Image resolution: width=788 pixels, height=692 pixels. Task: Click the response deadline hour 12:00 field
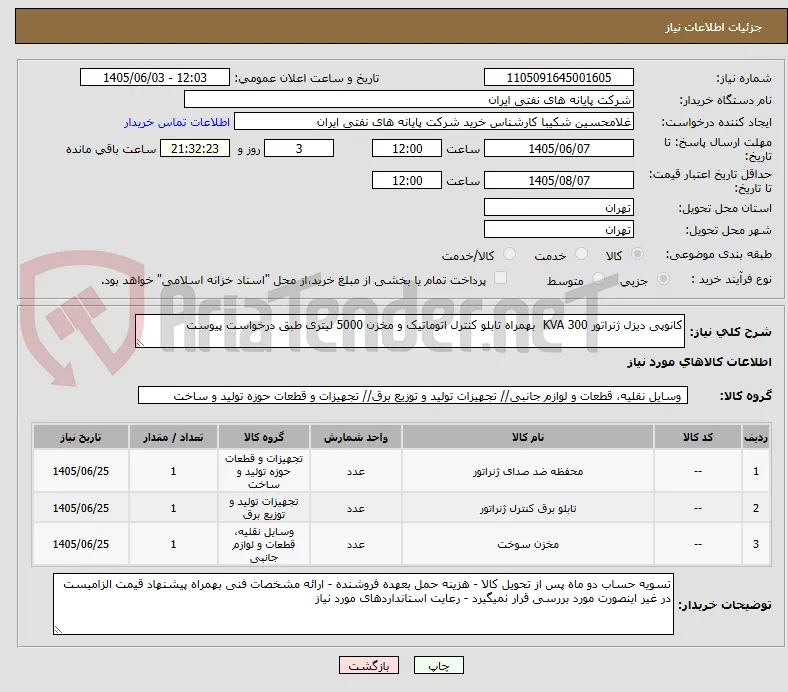coord(407,148)
